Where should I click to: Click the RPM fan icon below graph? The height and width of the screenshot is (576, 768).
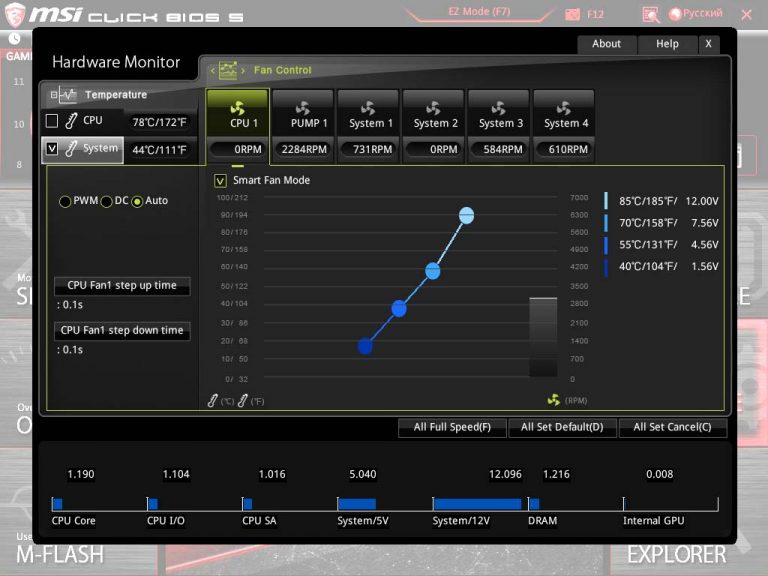coord(553,400)
